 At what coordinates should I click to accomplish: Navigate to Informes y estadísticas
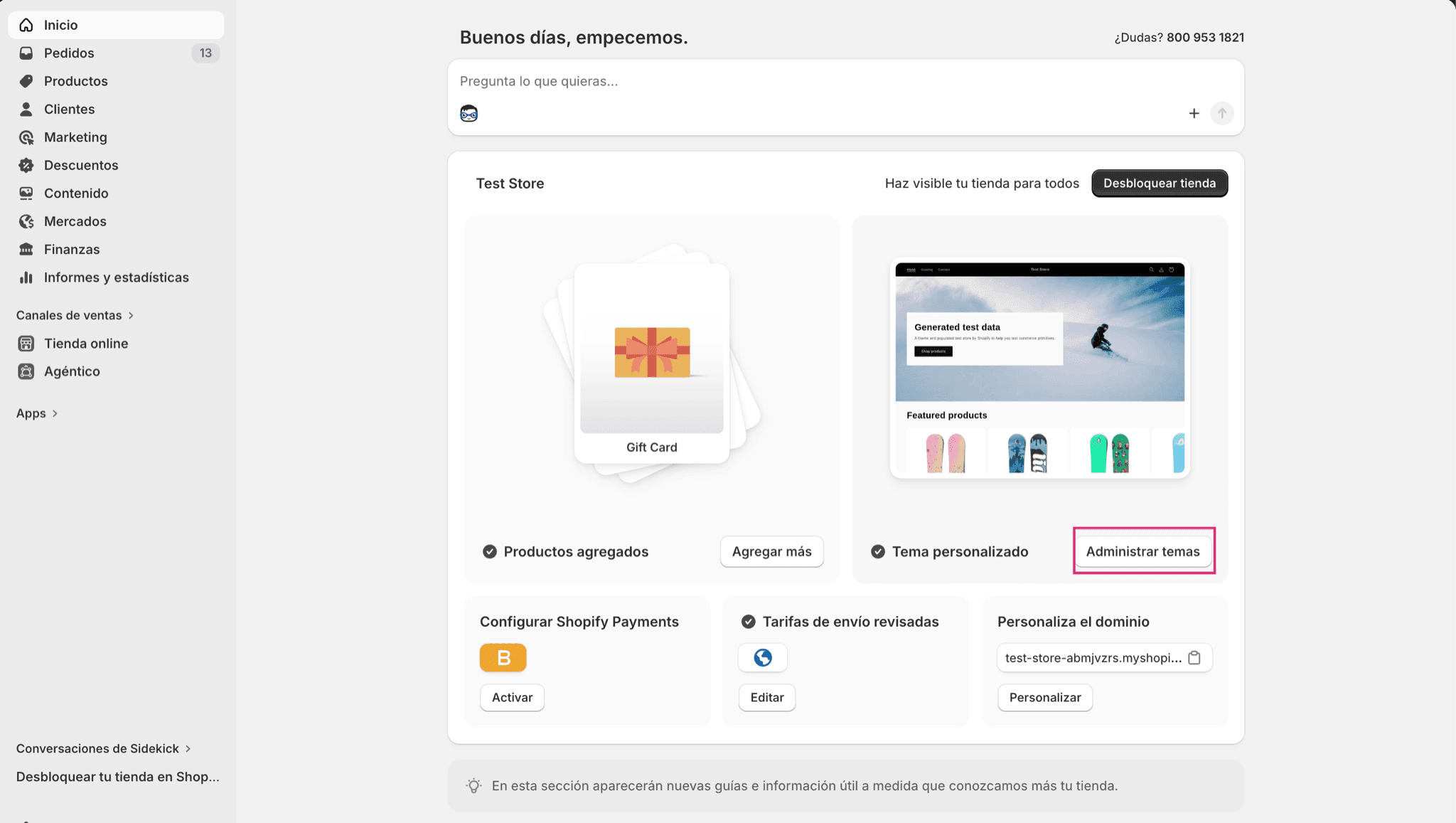click(117, 277)
